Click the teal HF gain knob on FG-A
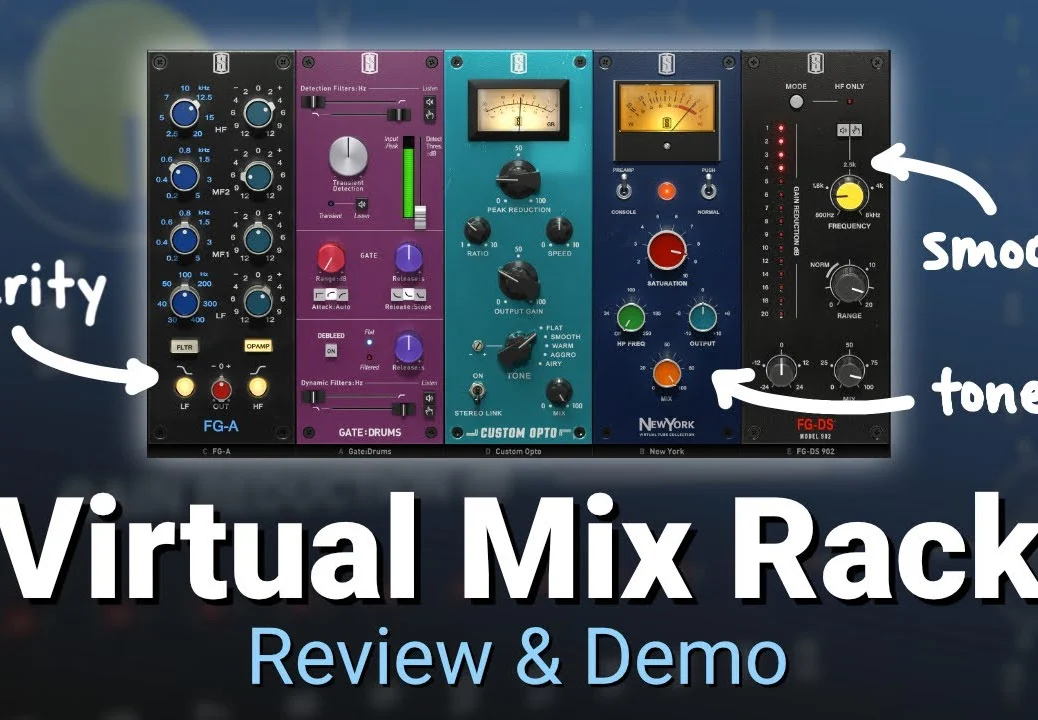 (258, 113)
